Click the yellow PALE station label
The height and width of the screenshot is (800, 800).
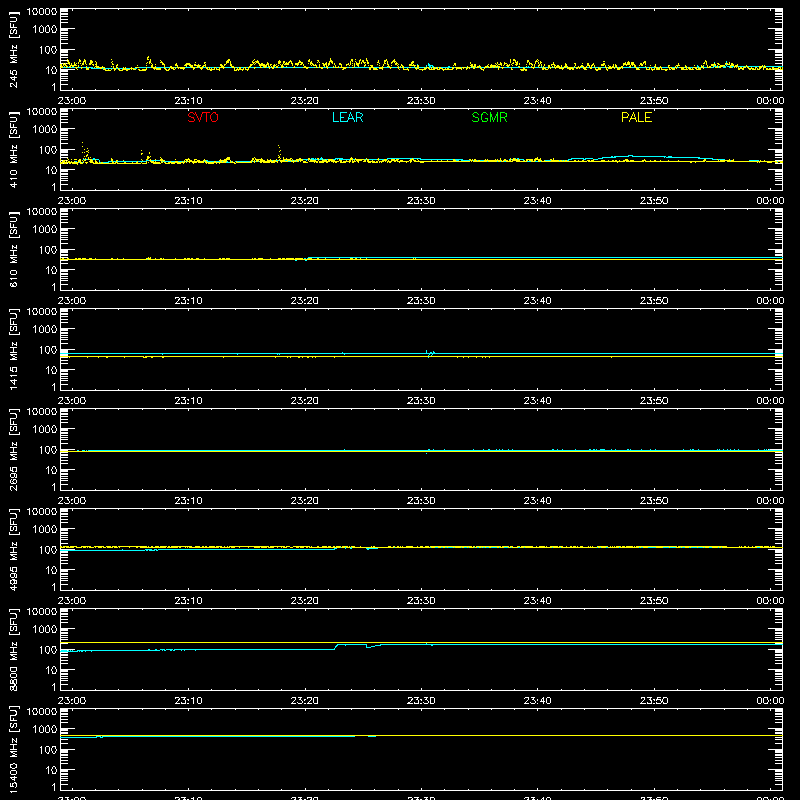636,117
